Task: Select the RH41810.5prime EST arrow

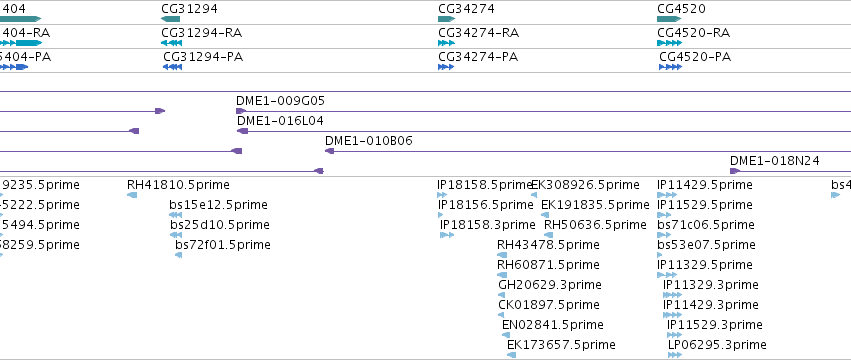Action: point(132,195)
